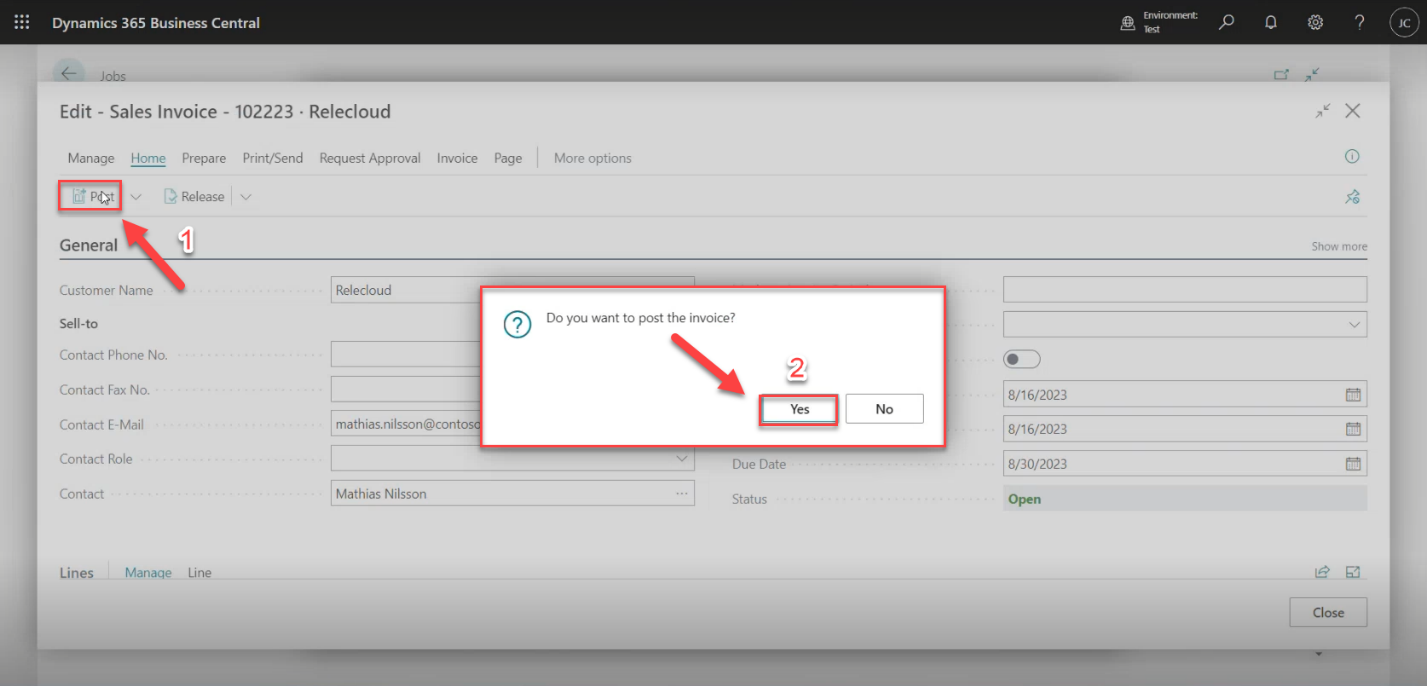Click the collapse arrows icon in Jobs page
Screen dimensions: 1427x686
pyautogui.click(x=1312, y=75)
